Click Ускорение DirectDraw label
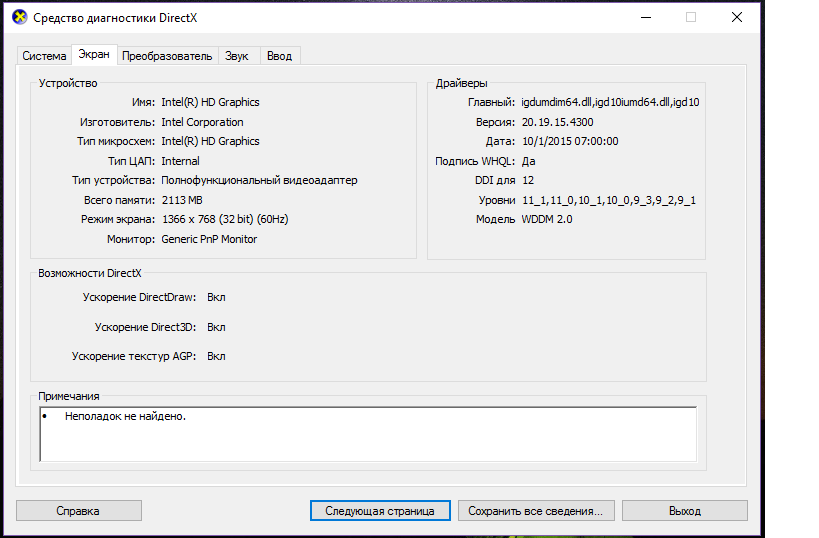Image resolution: width=819 pixels, height=538 pixels. click(139, 297)
